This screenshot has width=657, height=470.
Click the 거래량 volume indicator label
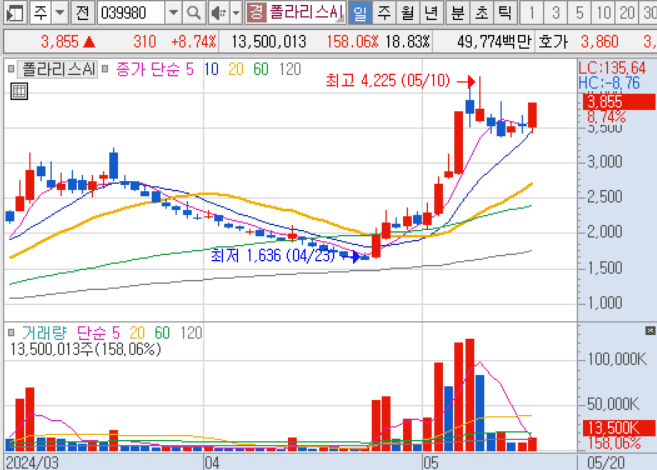point(44,333)
